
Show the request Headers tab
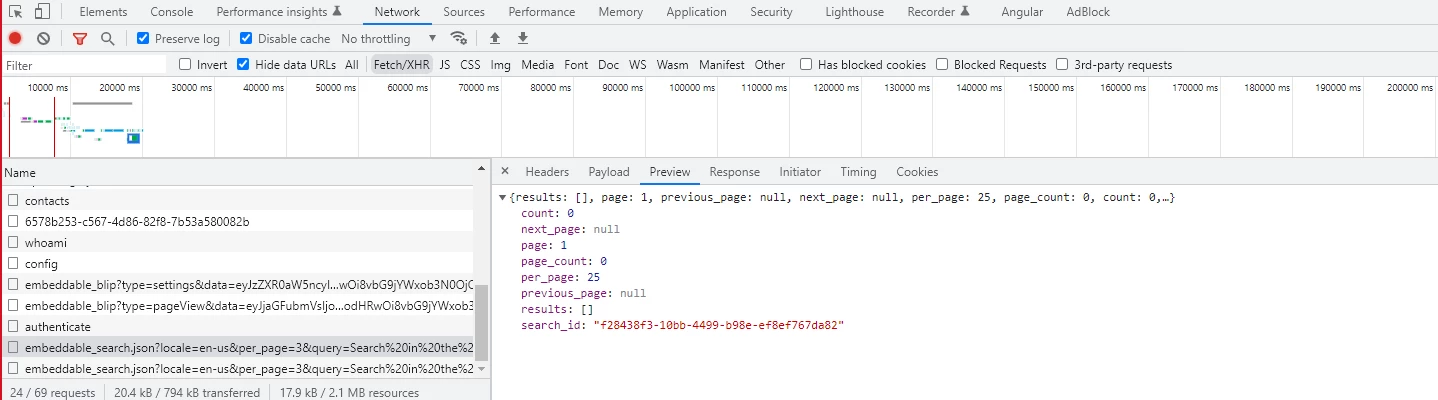coord(547,172)
